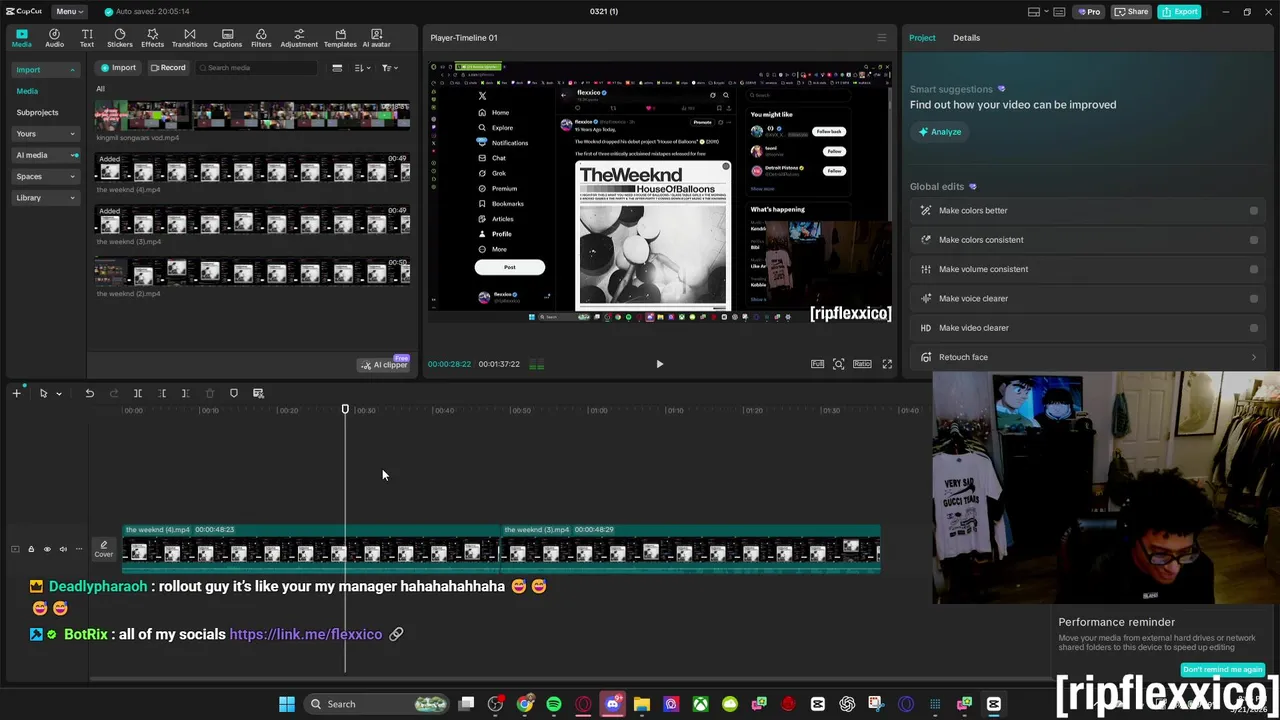Click the plus icon in the timeline toolbar
Image resolution: width=1280 pixels, height=720 pixels.
pyautogui.click(x=16, y=393)
